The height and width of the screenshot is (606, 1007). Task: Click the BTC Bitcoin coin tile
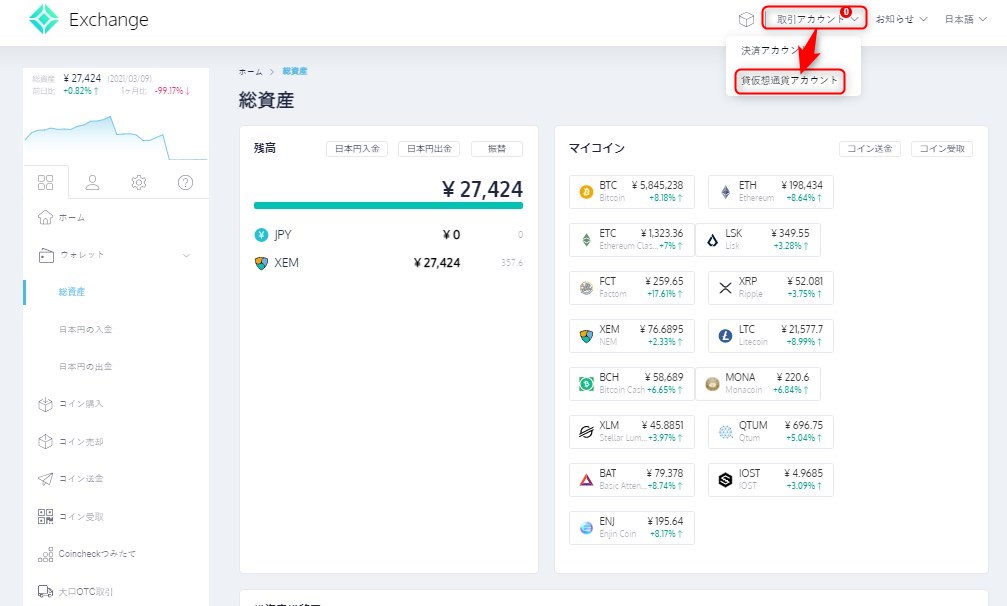click(631, 191)
